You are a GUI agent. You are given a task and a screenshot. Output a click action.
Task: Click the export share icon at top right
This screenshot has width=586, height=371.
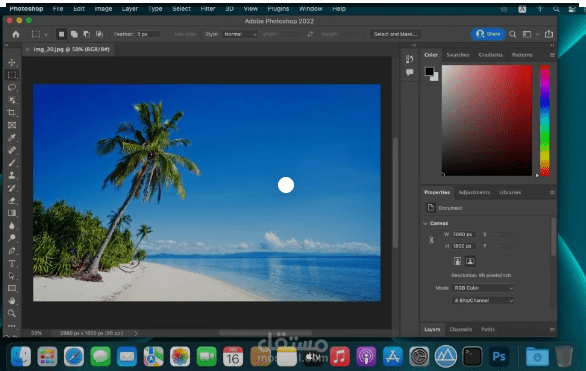[549, 34]
